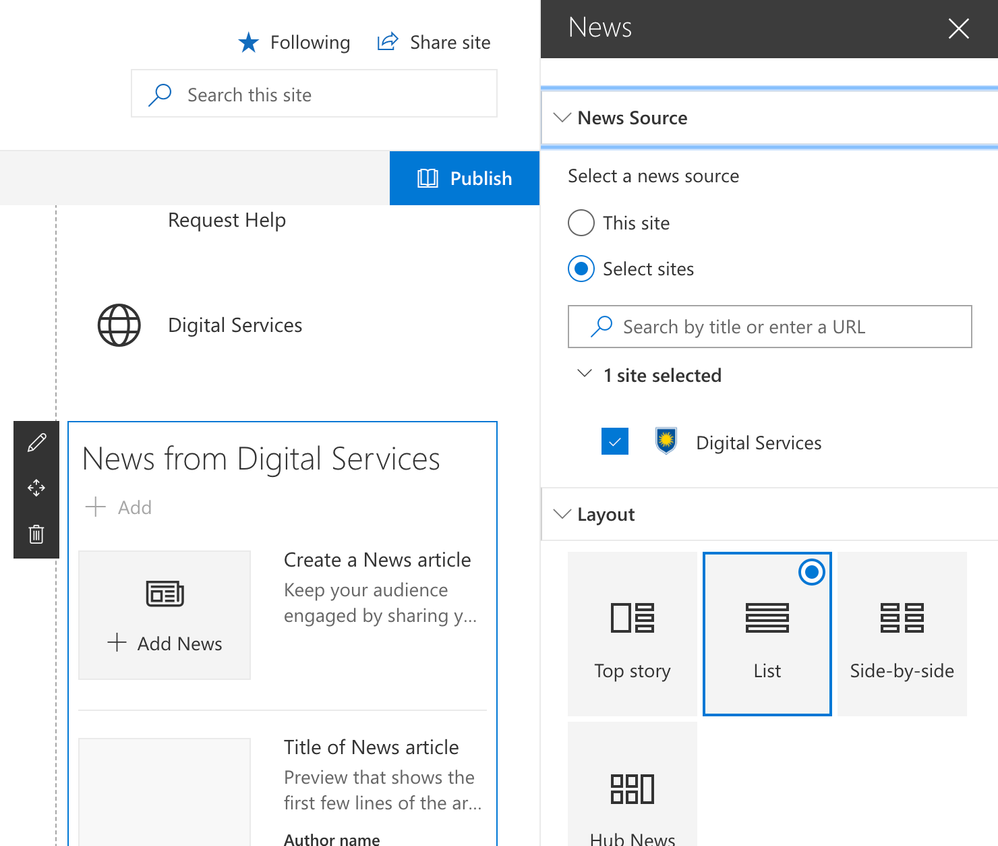
Task: Close the News properties panel
Action: click(x=958, y=29)
